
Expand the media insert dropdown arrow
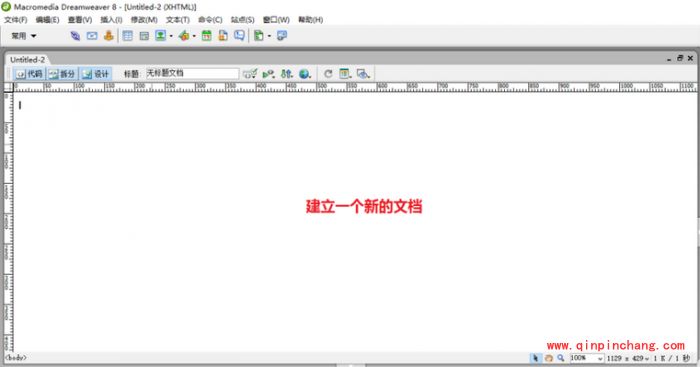(x=194, y=36)
